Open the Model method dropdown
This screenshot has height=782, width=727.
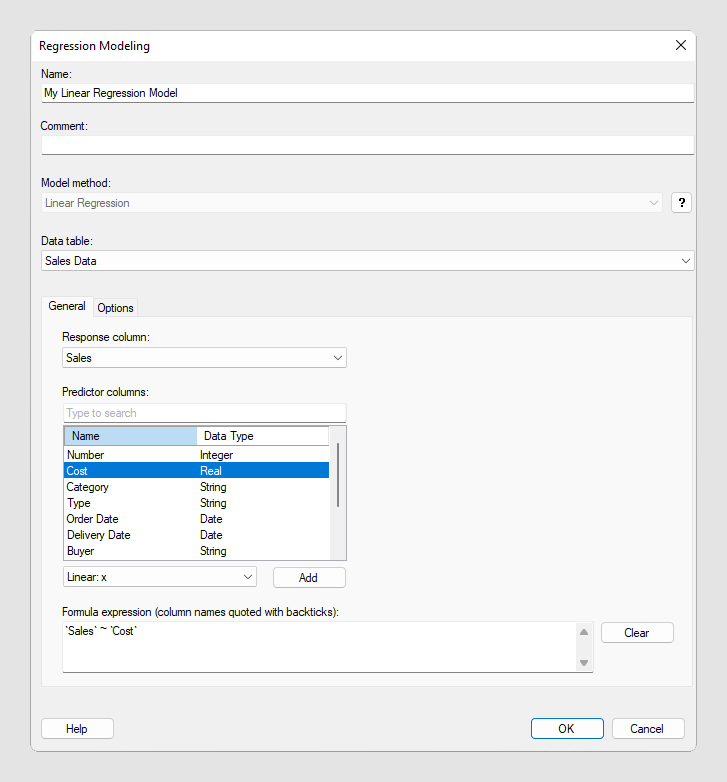coord(352,203)
